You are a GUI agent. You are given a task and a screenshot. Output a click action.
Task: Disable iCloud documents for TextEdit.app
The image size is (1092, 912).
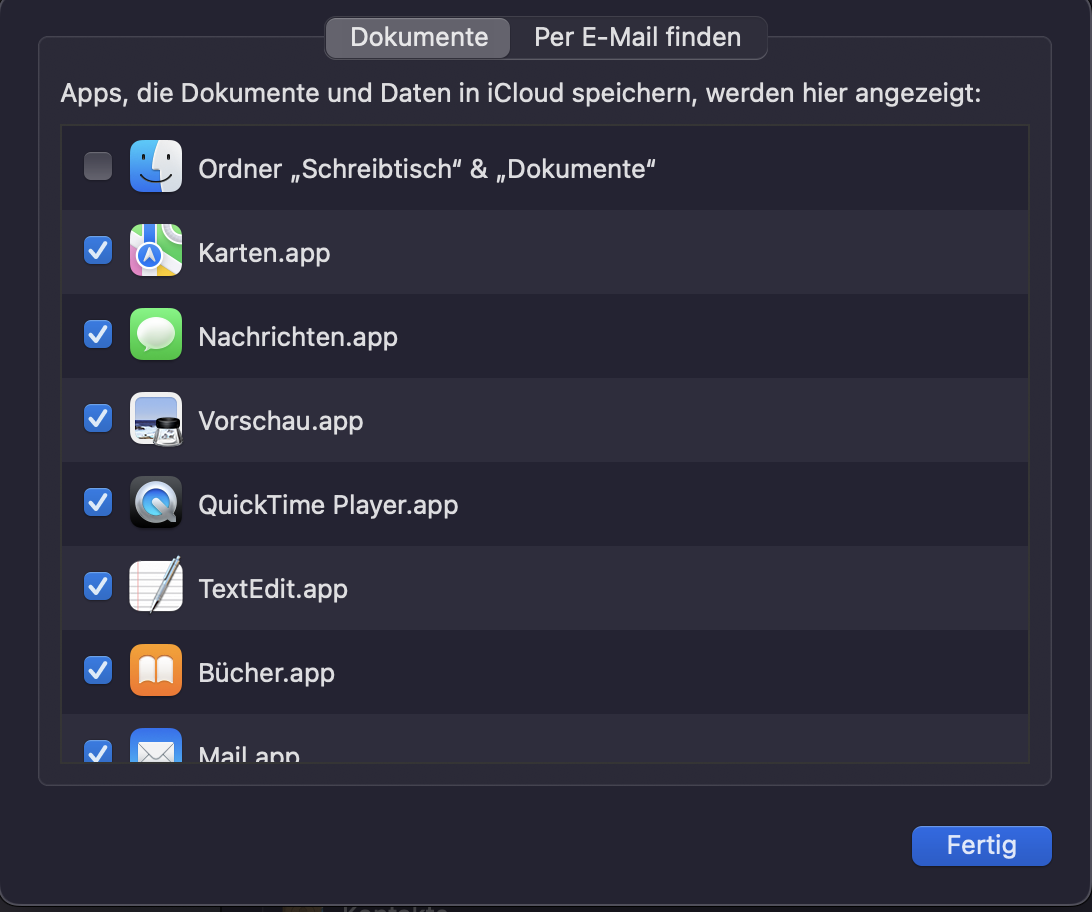click(x=97, y=586)
